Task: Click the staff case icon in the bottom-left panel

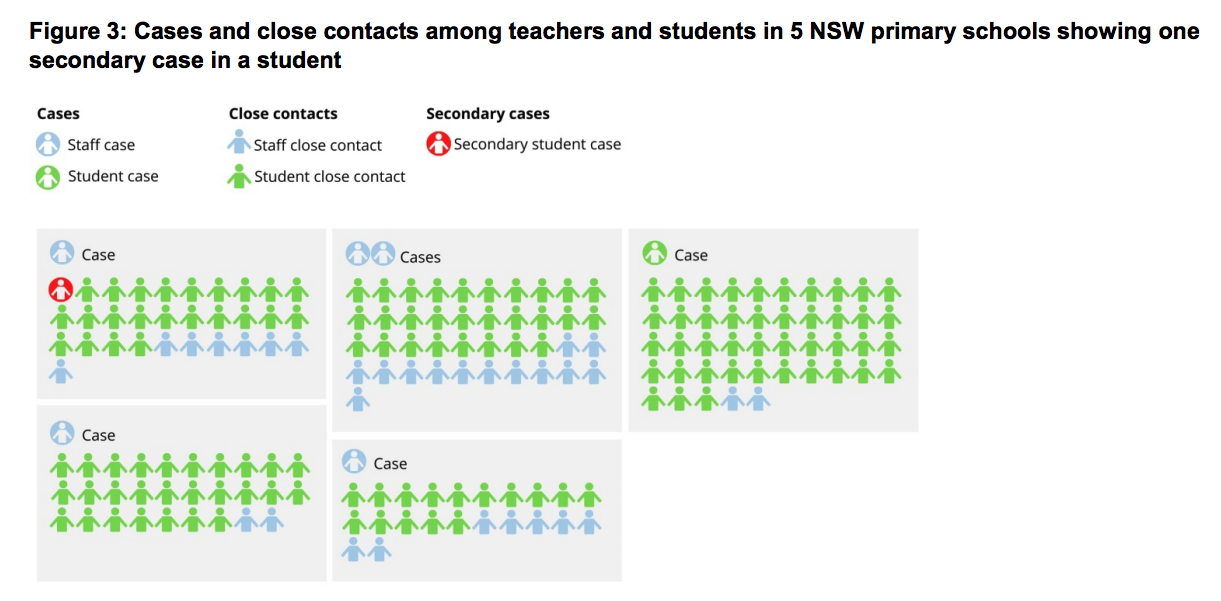Action: click(x=62, y=434)
